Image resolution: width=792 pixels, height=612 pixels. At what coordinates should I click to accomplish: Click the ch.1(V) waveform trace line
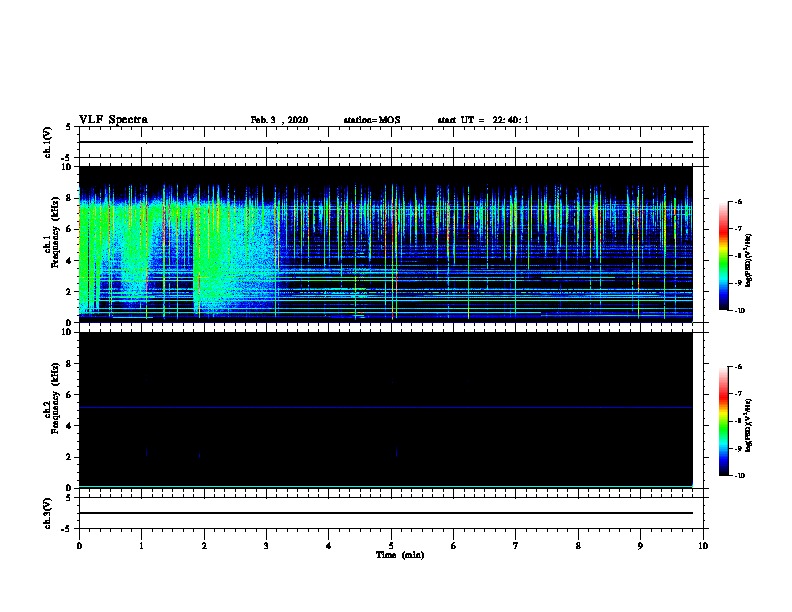(386, 142)
